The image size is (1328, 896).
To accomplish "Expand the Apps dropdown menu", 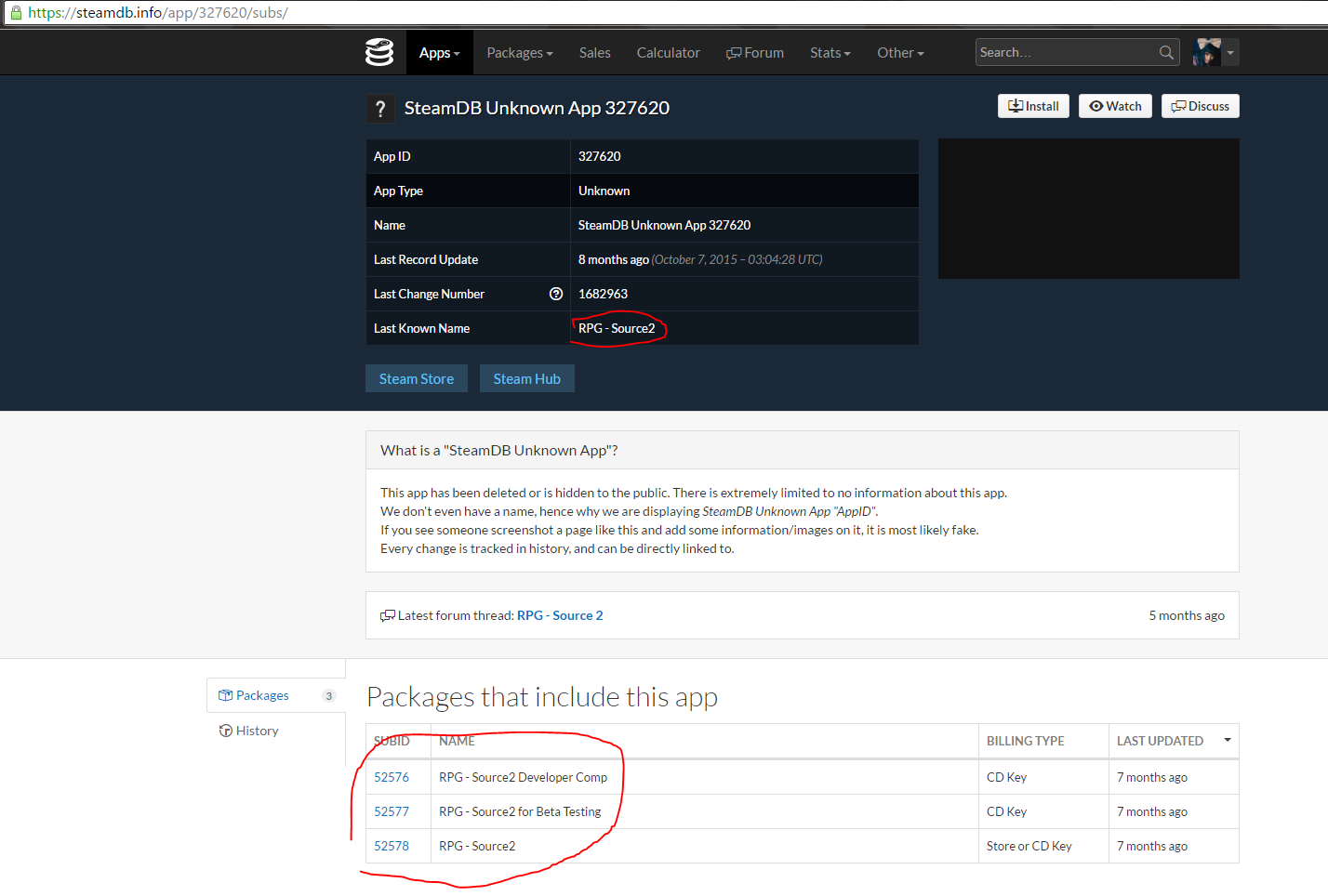I will tap(439, 53).
